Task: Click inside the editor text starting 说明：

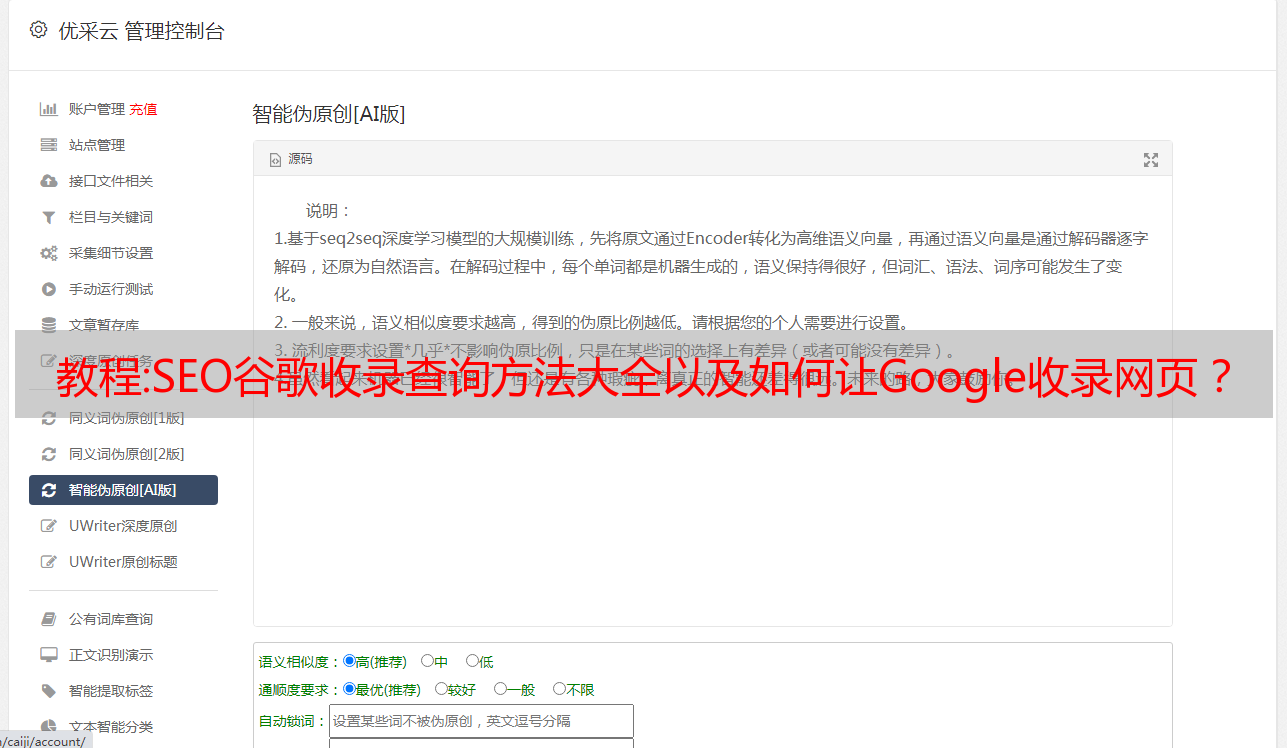Action: (x=329, y=211)
